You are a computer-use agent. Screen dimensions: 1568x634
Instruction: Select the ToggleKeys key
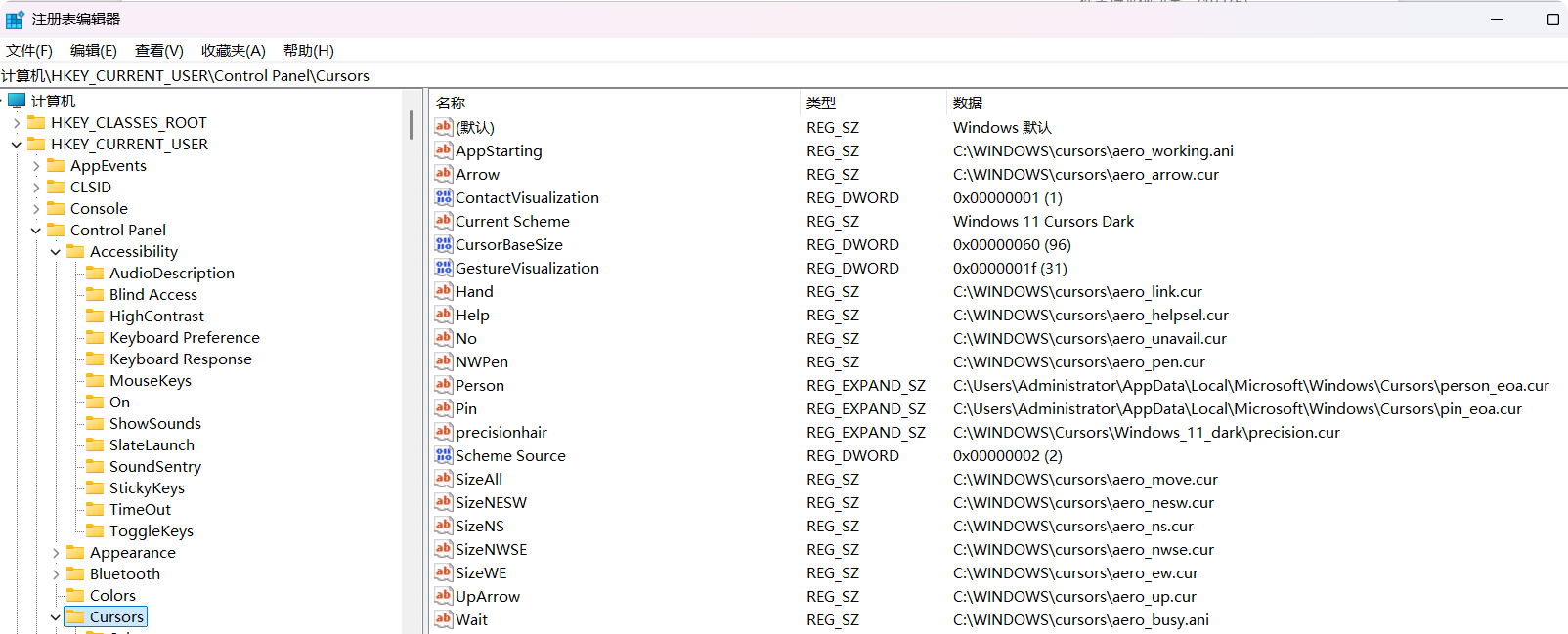[152, 530]
